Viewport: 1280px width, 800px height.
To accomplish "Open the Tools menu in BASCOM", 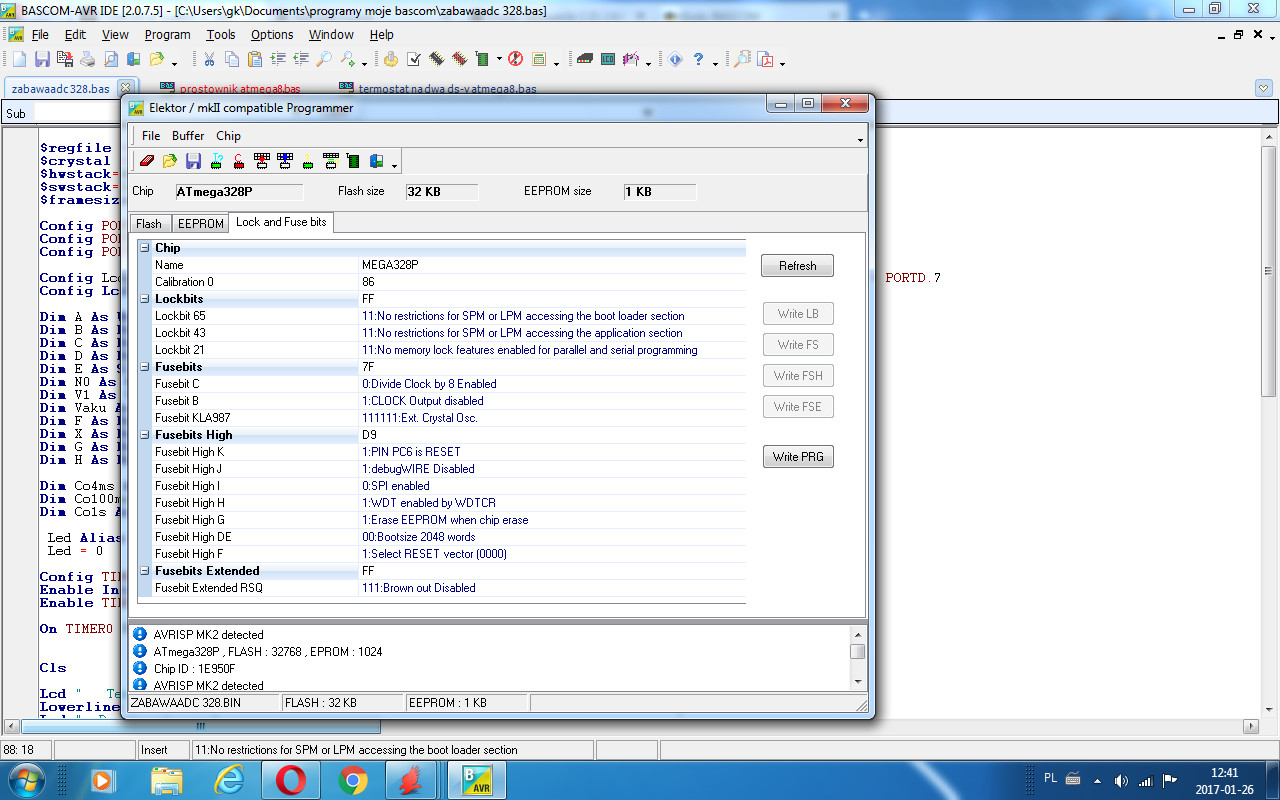I will coord(221,34).
